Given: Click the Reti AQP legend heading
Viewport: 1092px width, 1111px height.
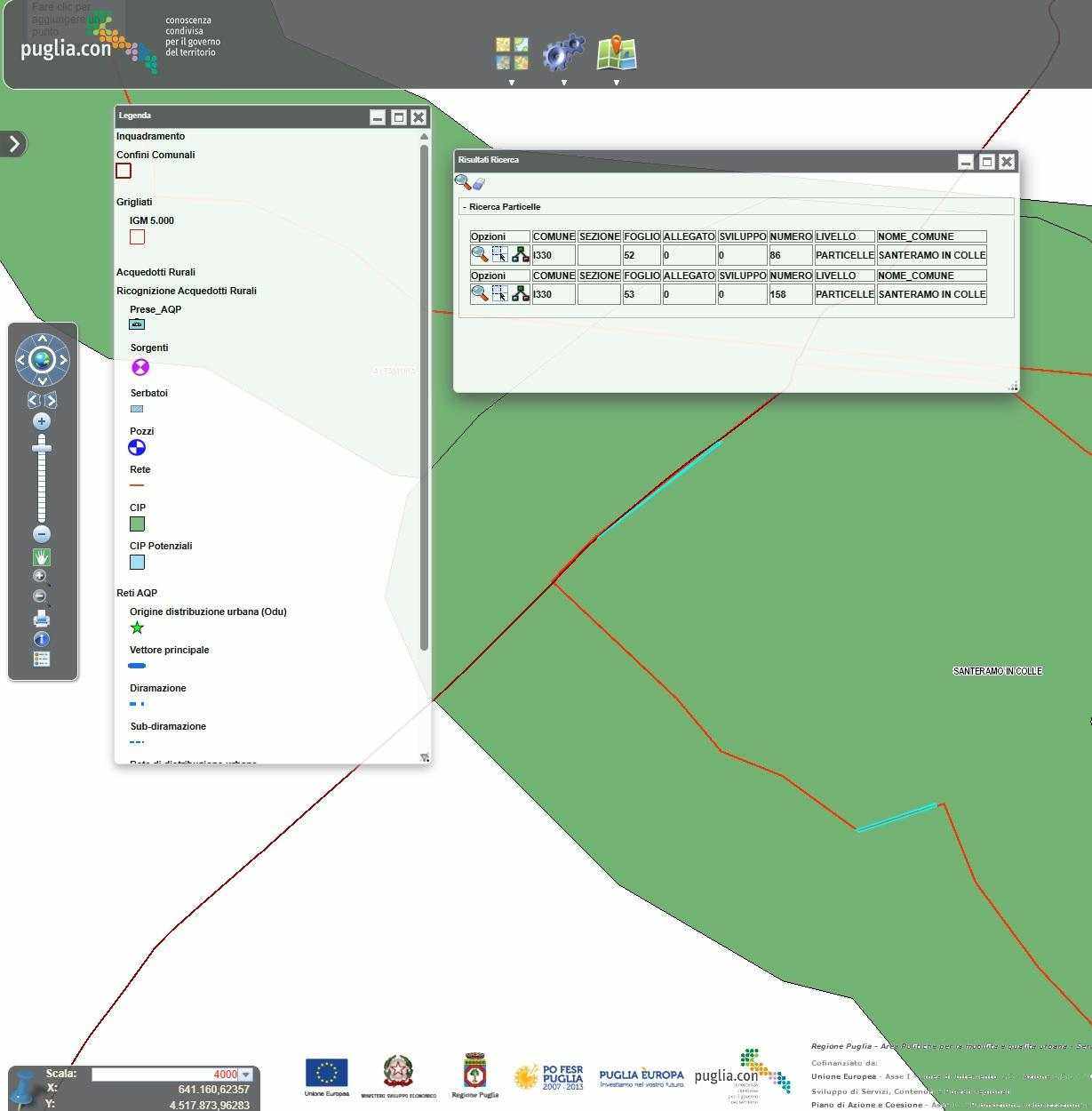Looking at the screenshot, I should (x=137, y=593).
